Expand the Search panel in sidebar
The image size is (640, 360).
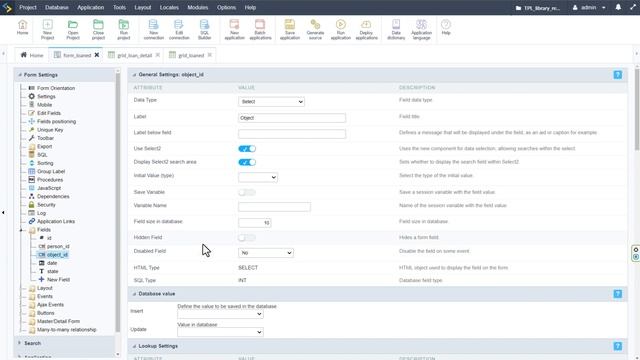32,343
